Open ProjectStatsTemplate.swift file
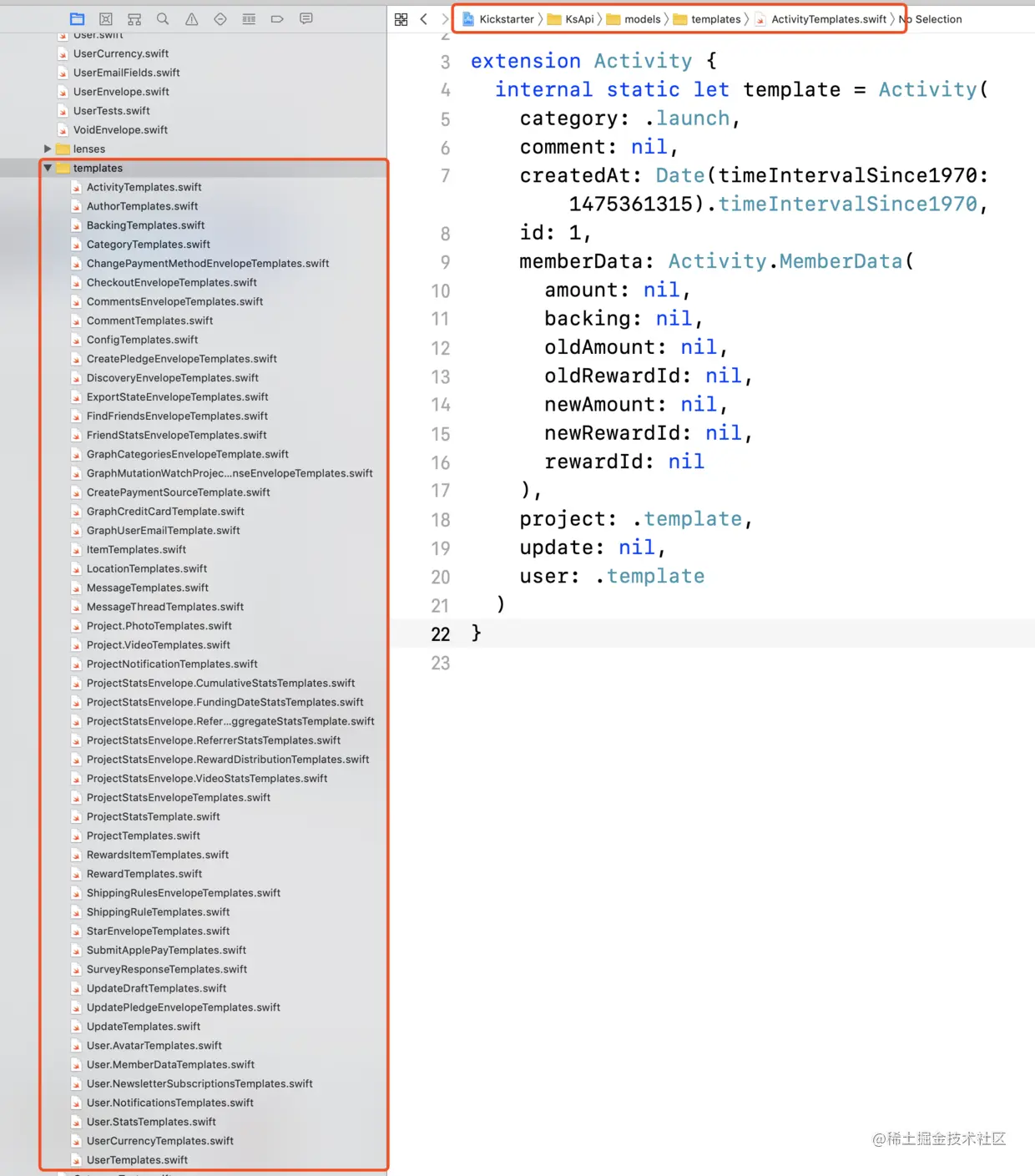 (x=153, y=817)
